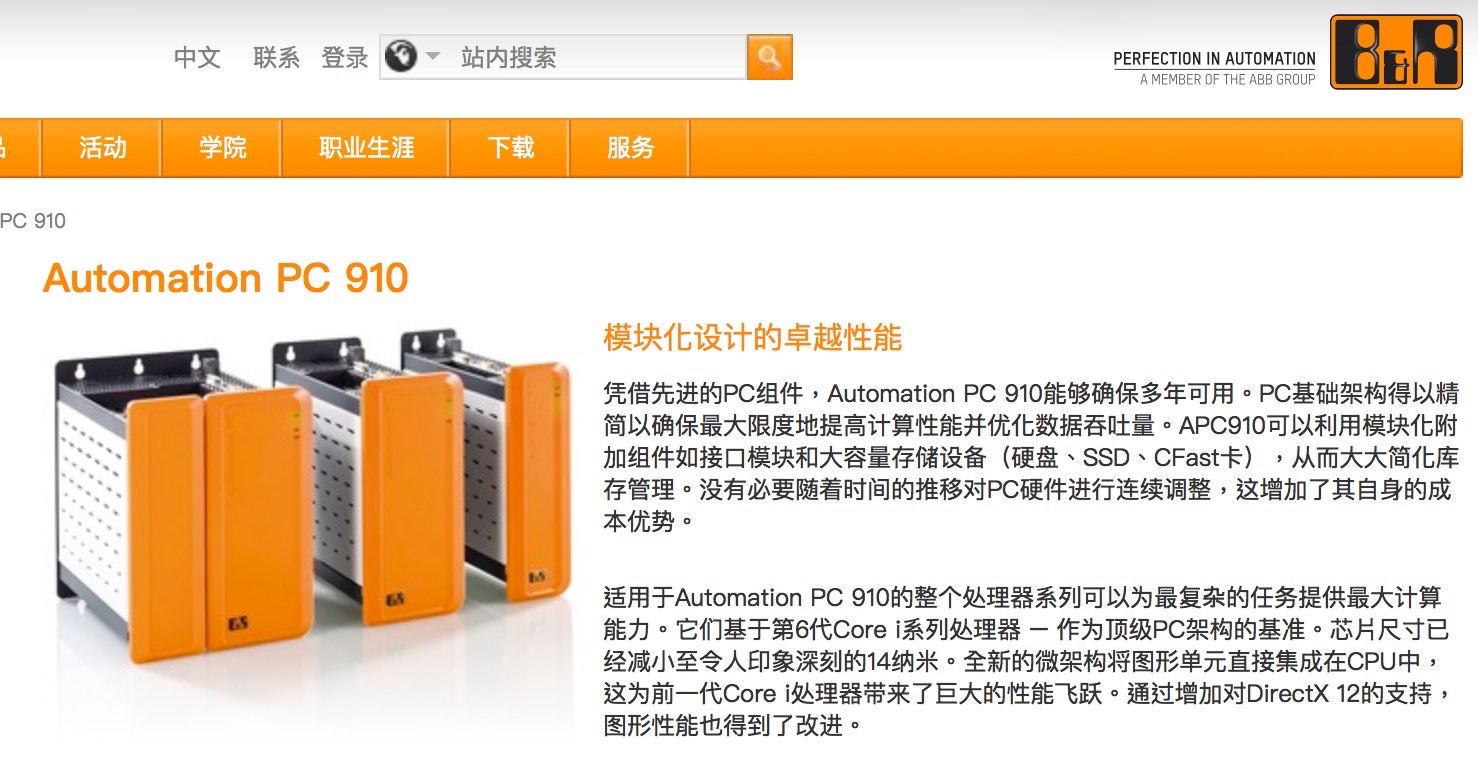1478x770 pixels.
Task: Click the 模块化设计的卓越性能 subheading
Action: pos(753,338)
